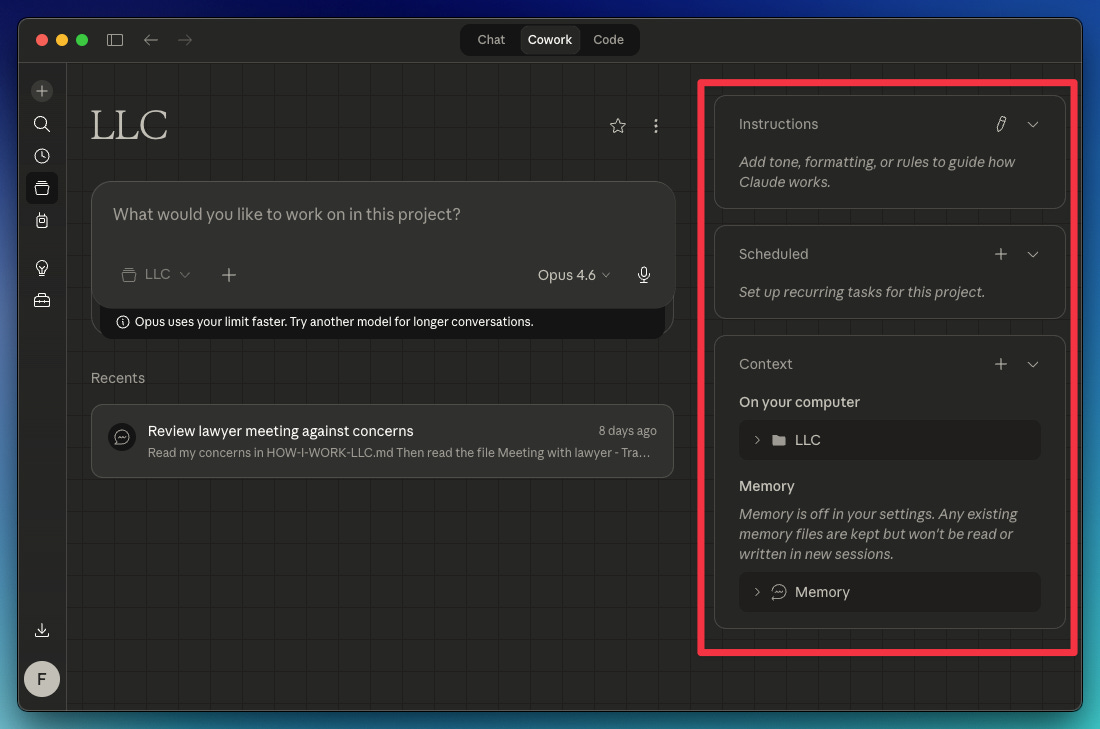The width and height of the screenshot is (1100, 729).
Task: Click the Recents heading
Action: click(x=118, y=378)
